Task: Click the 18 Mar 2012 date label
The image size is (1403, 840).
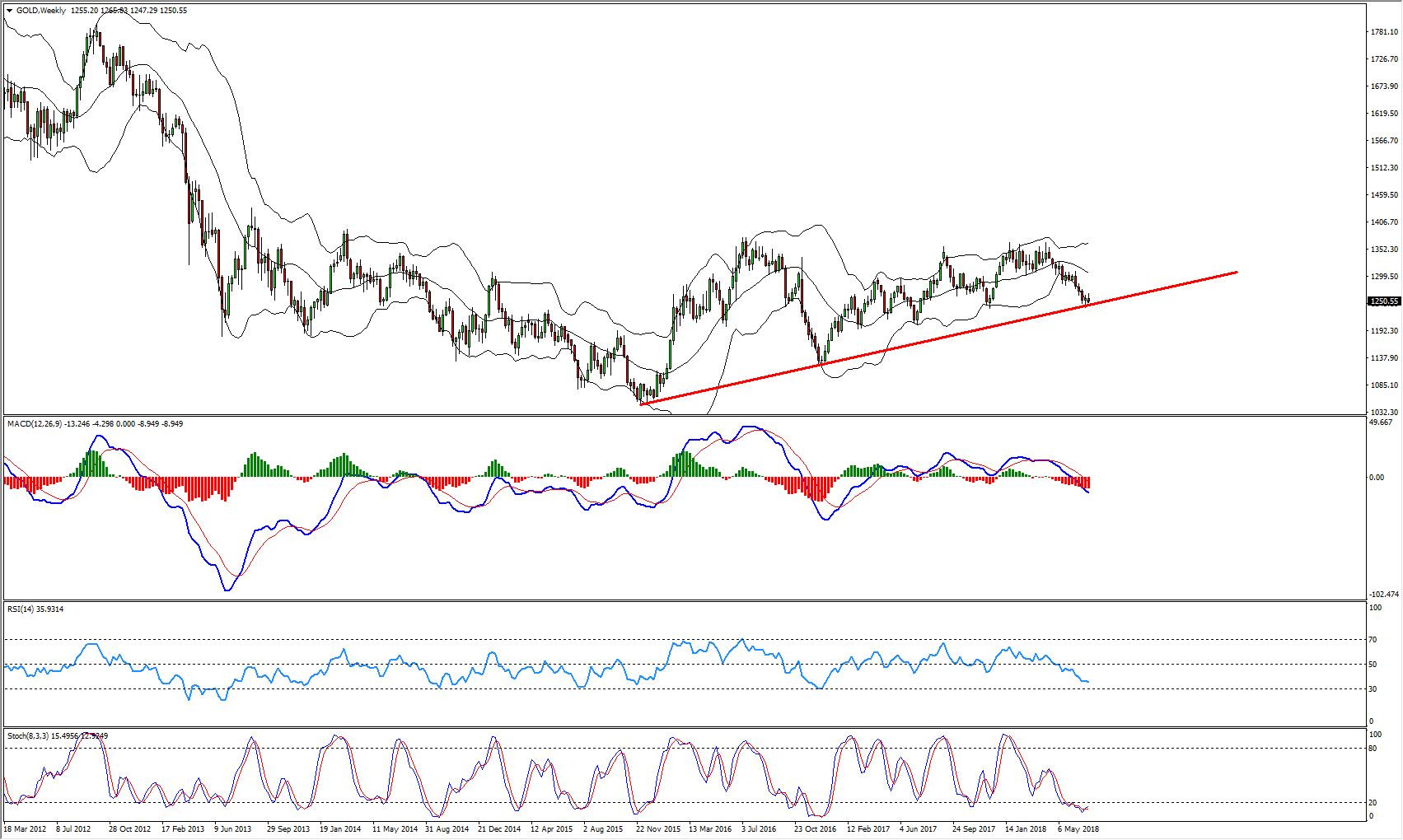Action: click(25, 829)
